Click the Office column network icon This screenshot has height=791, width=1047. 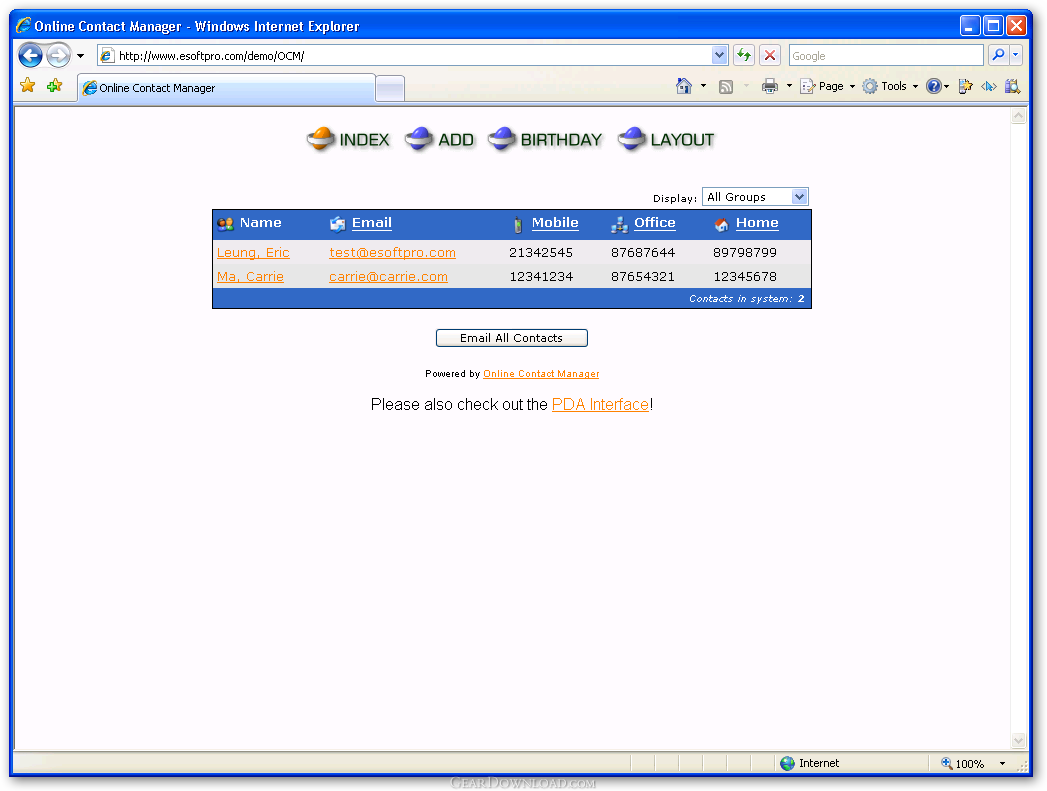point(620,225)
